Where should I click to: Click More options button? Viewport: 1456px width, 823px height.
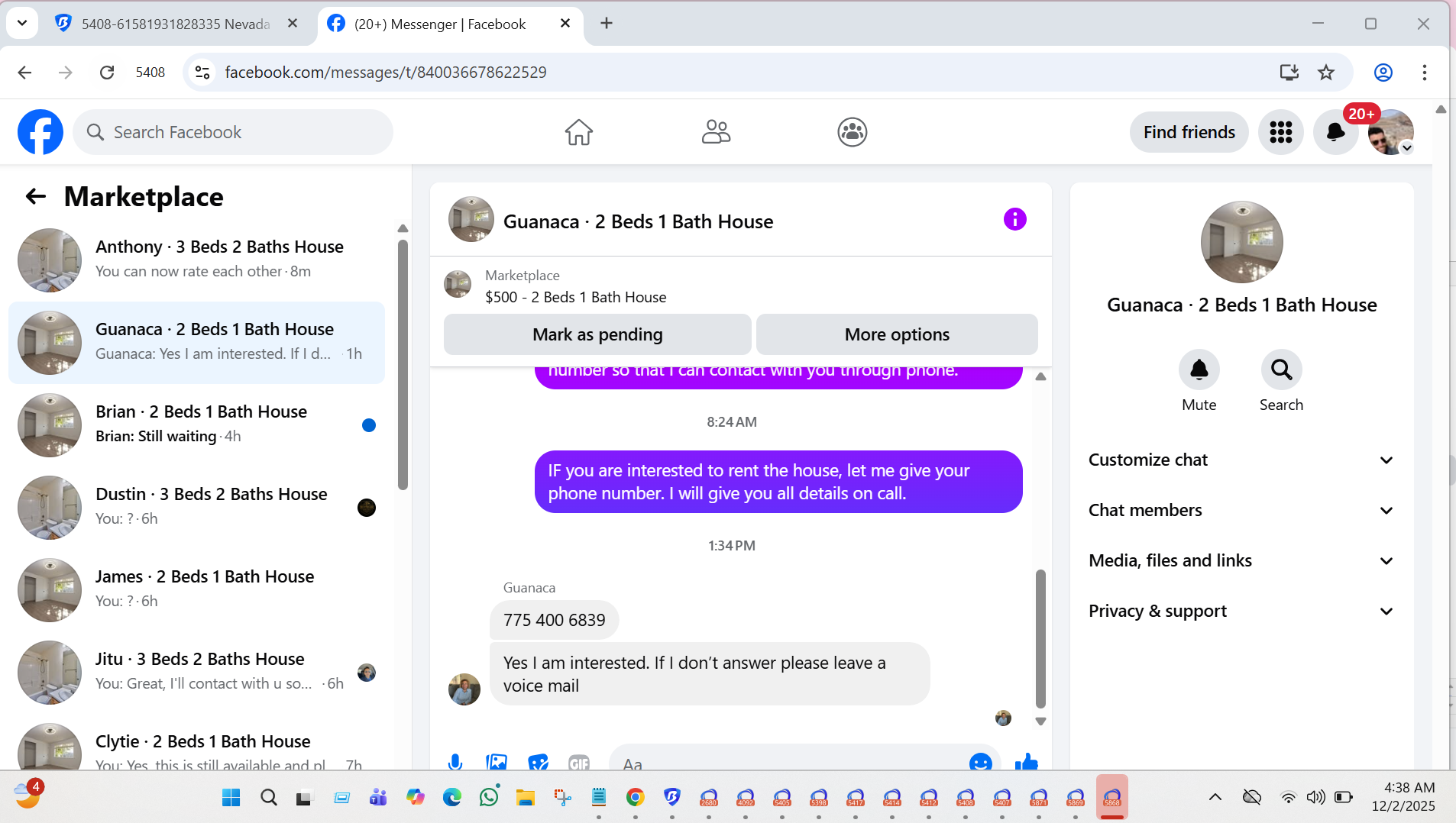pyautogui.click(x=897, y=334)
